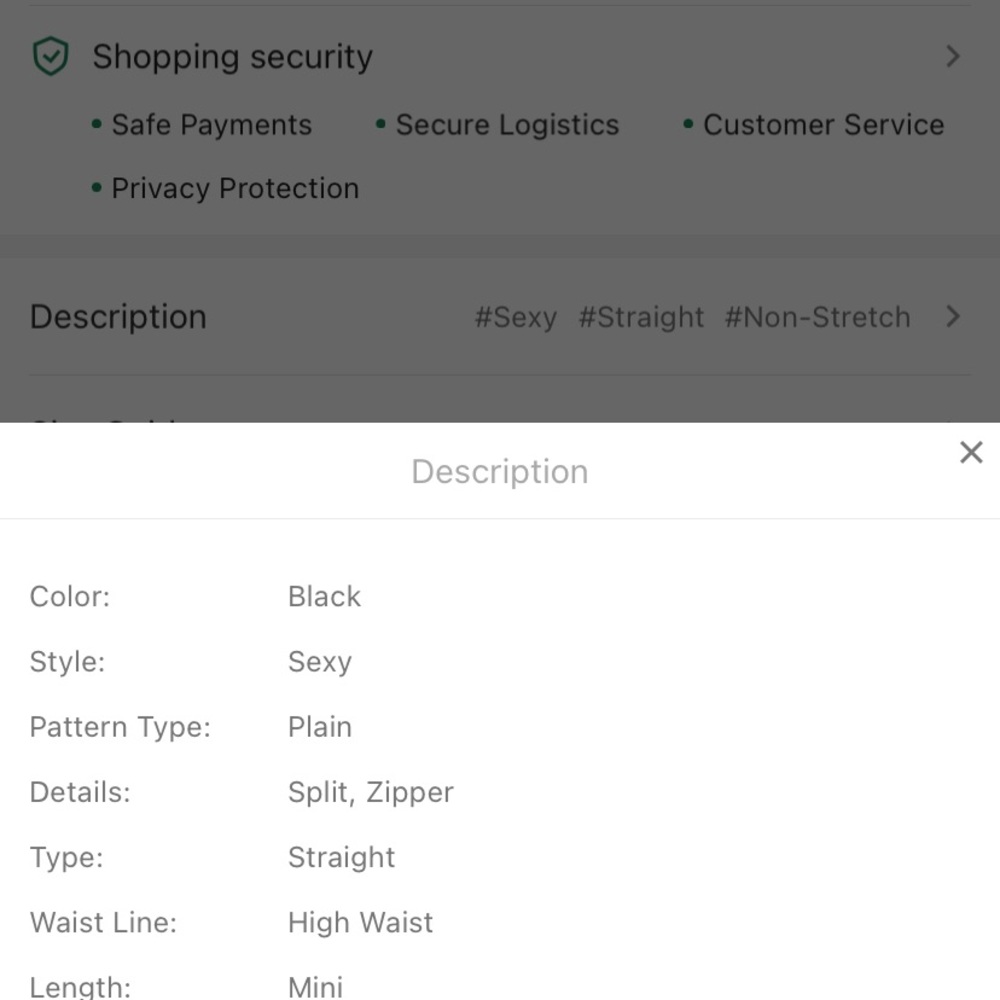Tap the Shopping security heading

point(232,57)
